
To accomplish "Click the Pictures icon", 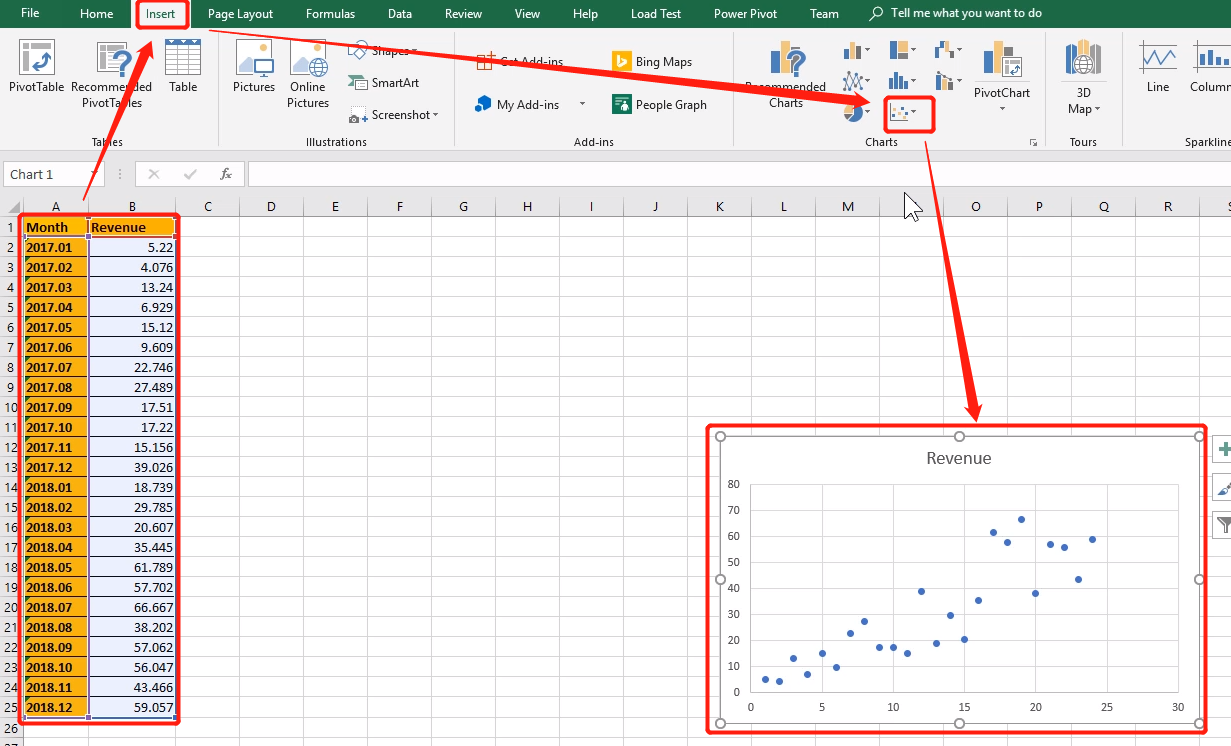I will point(254,58).
